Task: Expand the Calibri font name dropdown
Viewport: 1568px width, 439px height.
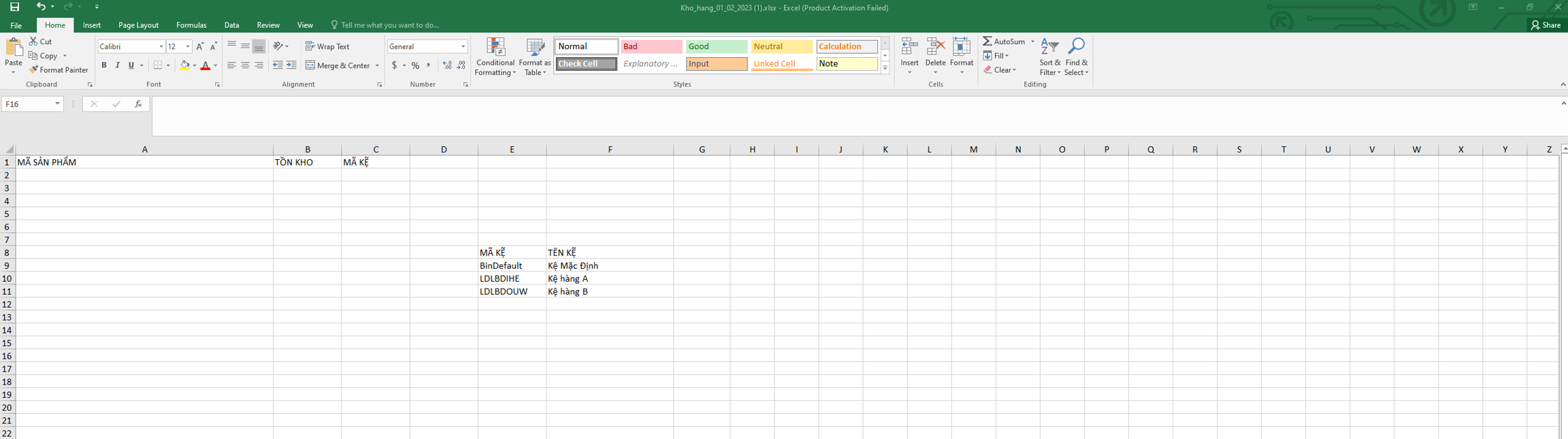Action: tap(161, 46)
